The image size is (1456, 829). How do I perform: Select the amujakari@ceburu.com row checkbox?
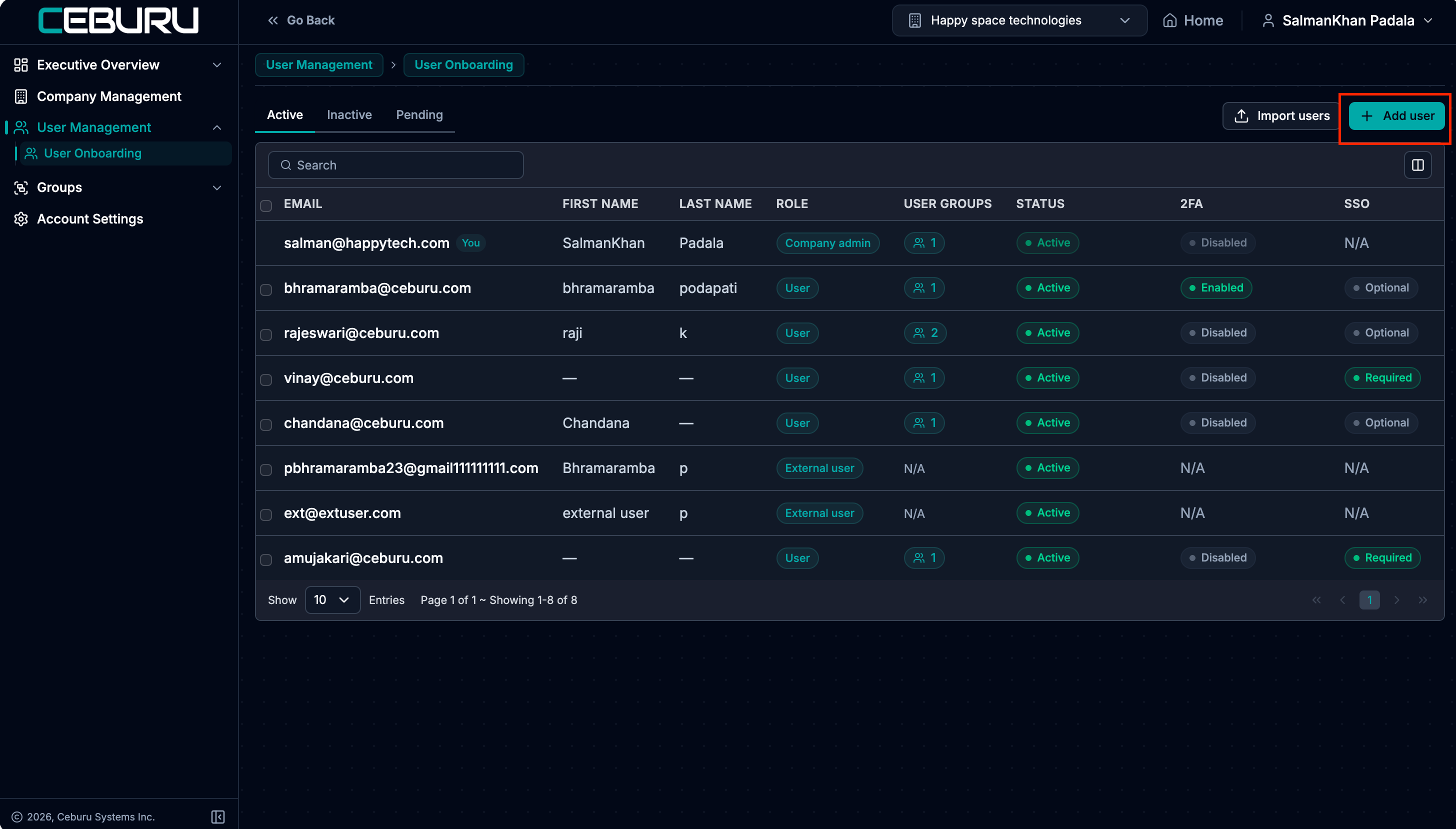pyautogui.click(x=266, y=559)
